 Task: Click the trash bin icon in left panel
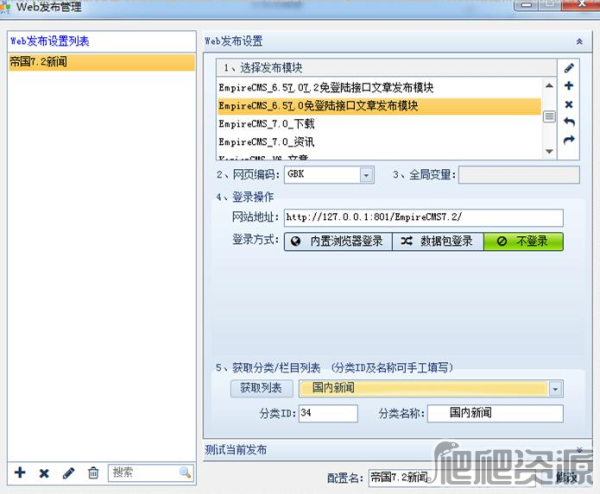pos(93,473)
